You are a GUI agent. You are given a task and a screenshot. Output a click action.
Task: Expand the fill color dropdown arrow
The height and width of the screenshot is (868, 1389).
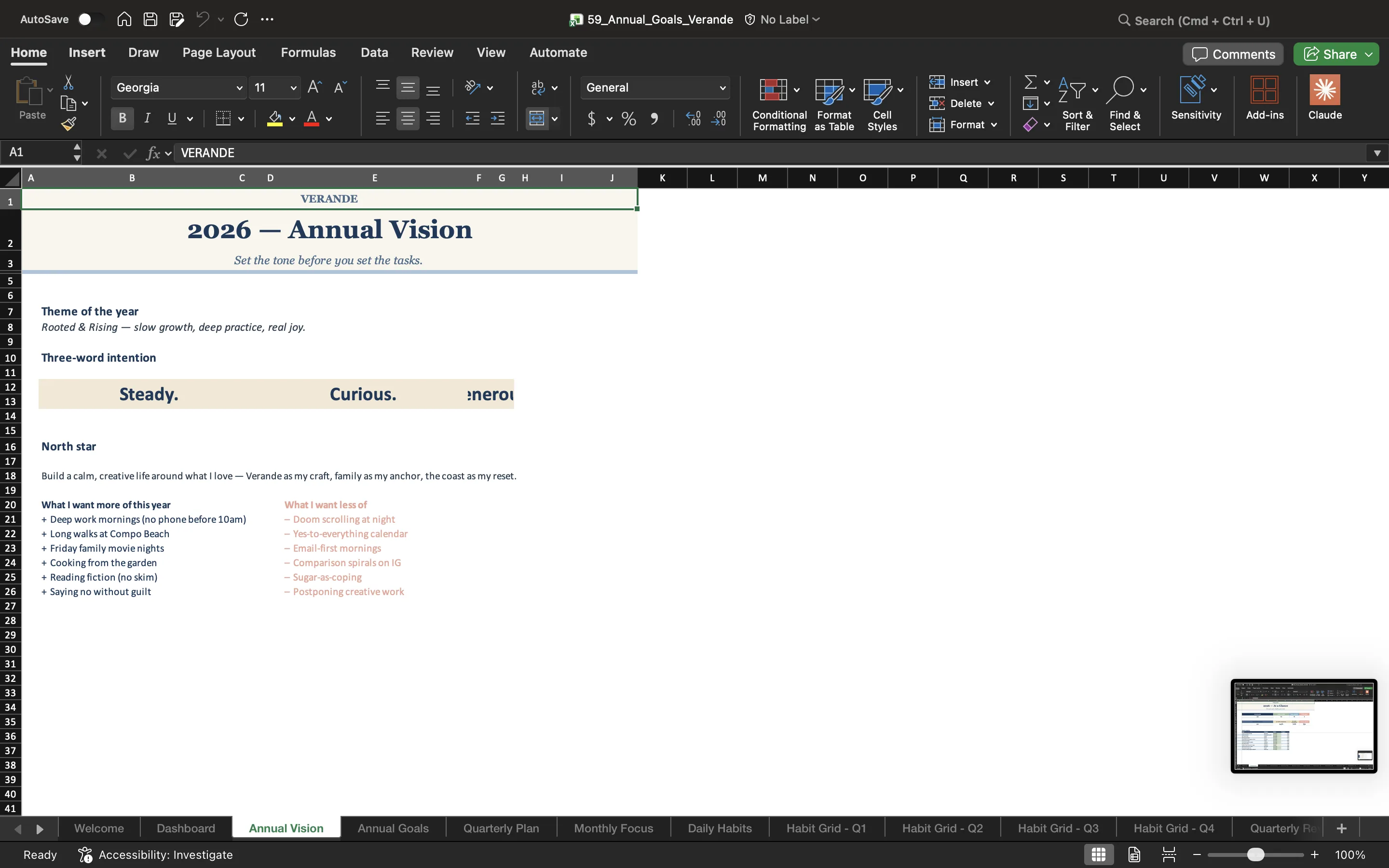292,120
